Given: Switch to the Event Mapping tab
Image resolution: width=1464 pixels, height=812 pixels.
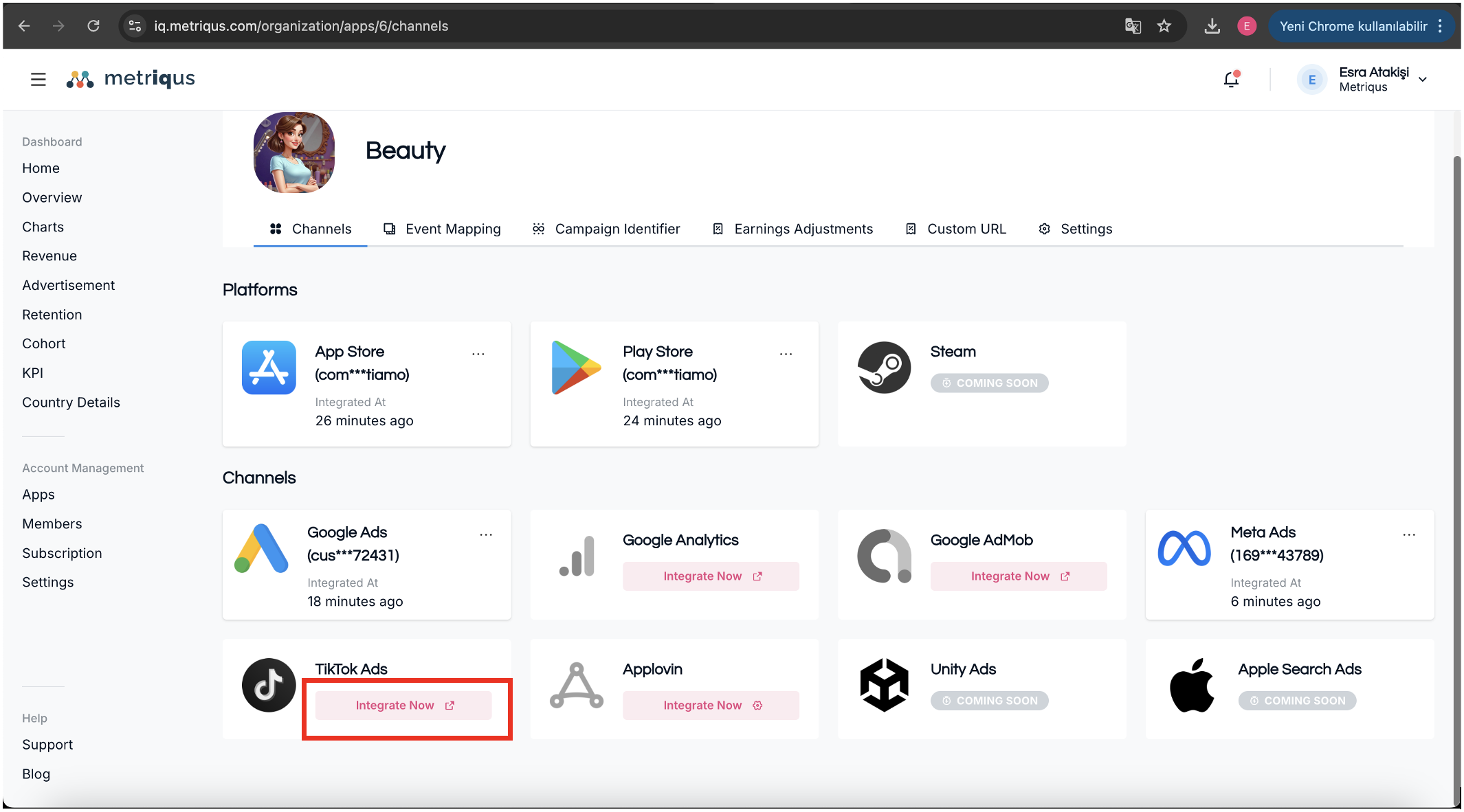Looking at the screenshot, I should [x=442, y=229].
